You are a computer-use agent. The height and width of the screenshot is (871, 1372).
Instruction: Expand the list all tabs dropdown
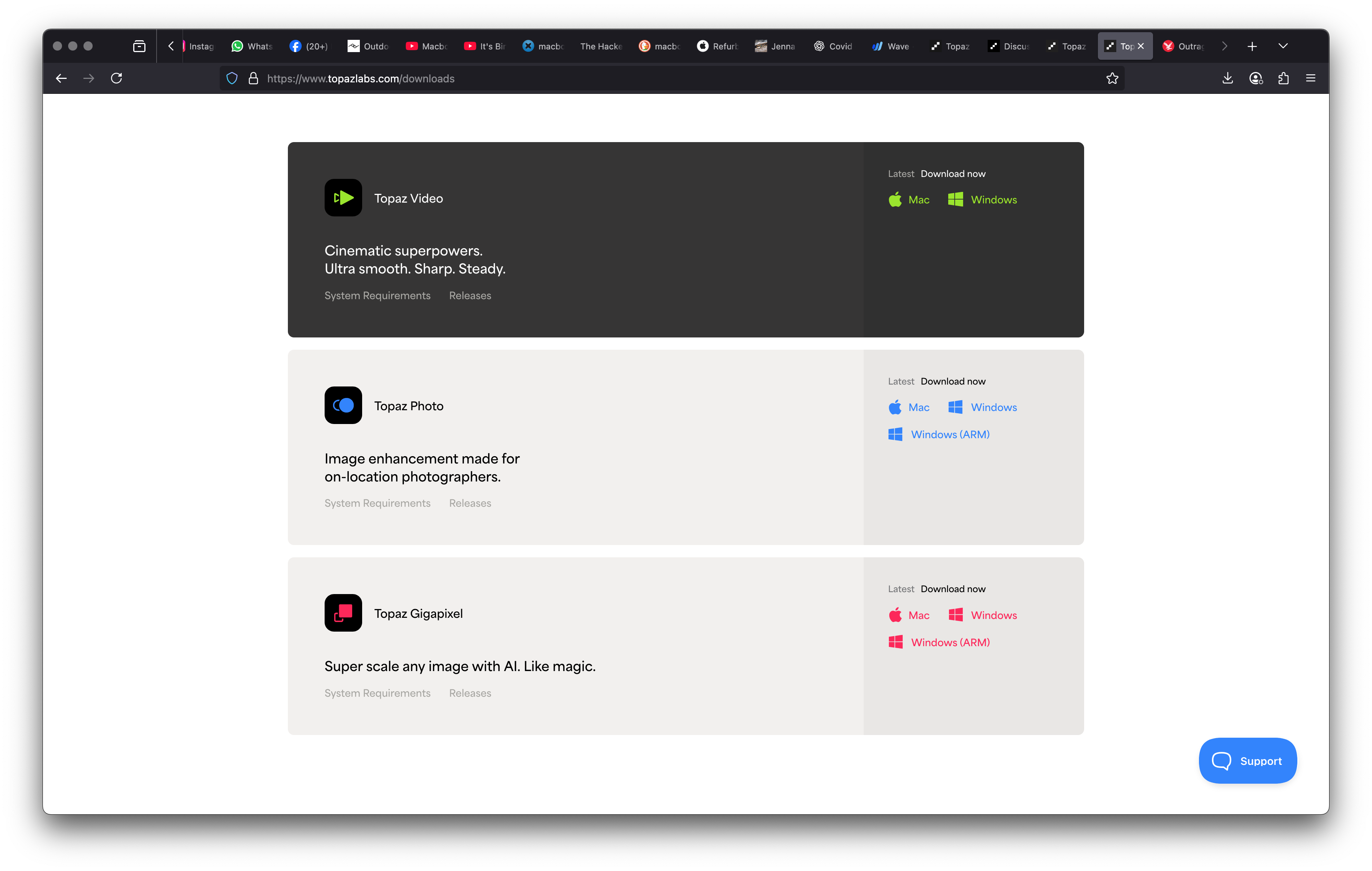1283,46
